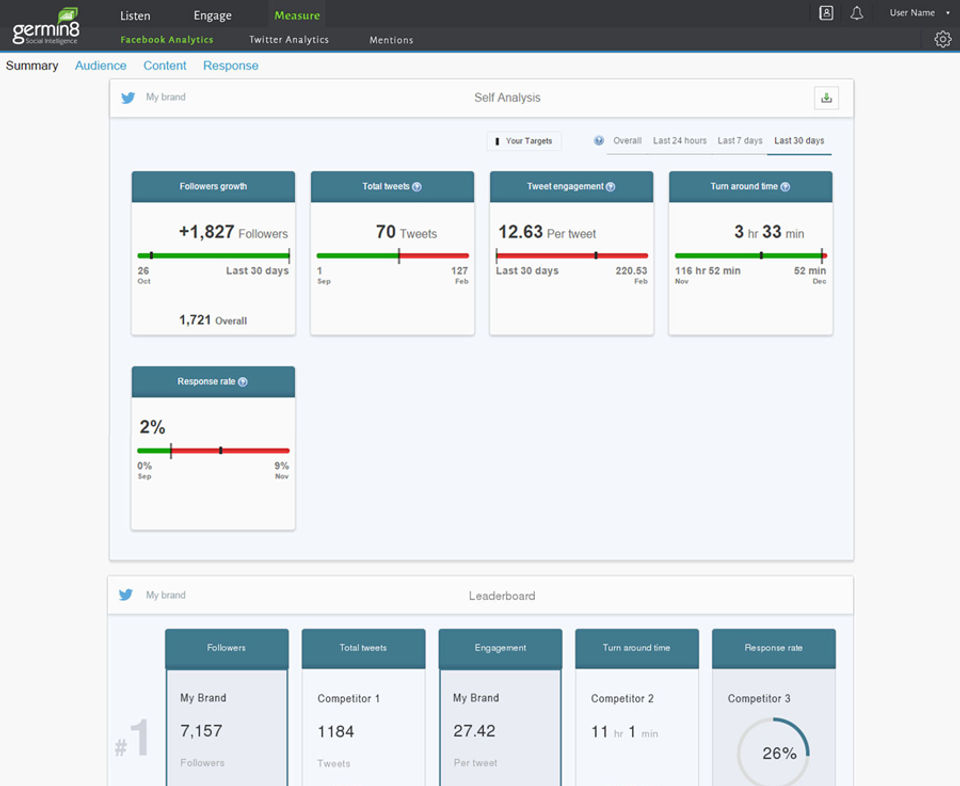Image resolution: width=960 pixels, height=786 pixels.
Task: Open the Audience link
Action: pos(101,66)
